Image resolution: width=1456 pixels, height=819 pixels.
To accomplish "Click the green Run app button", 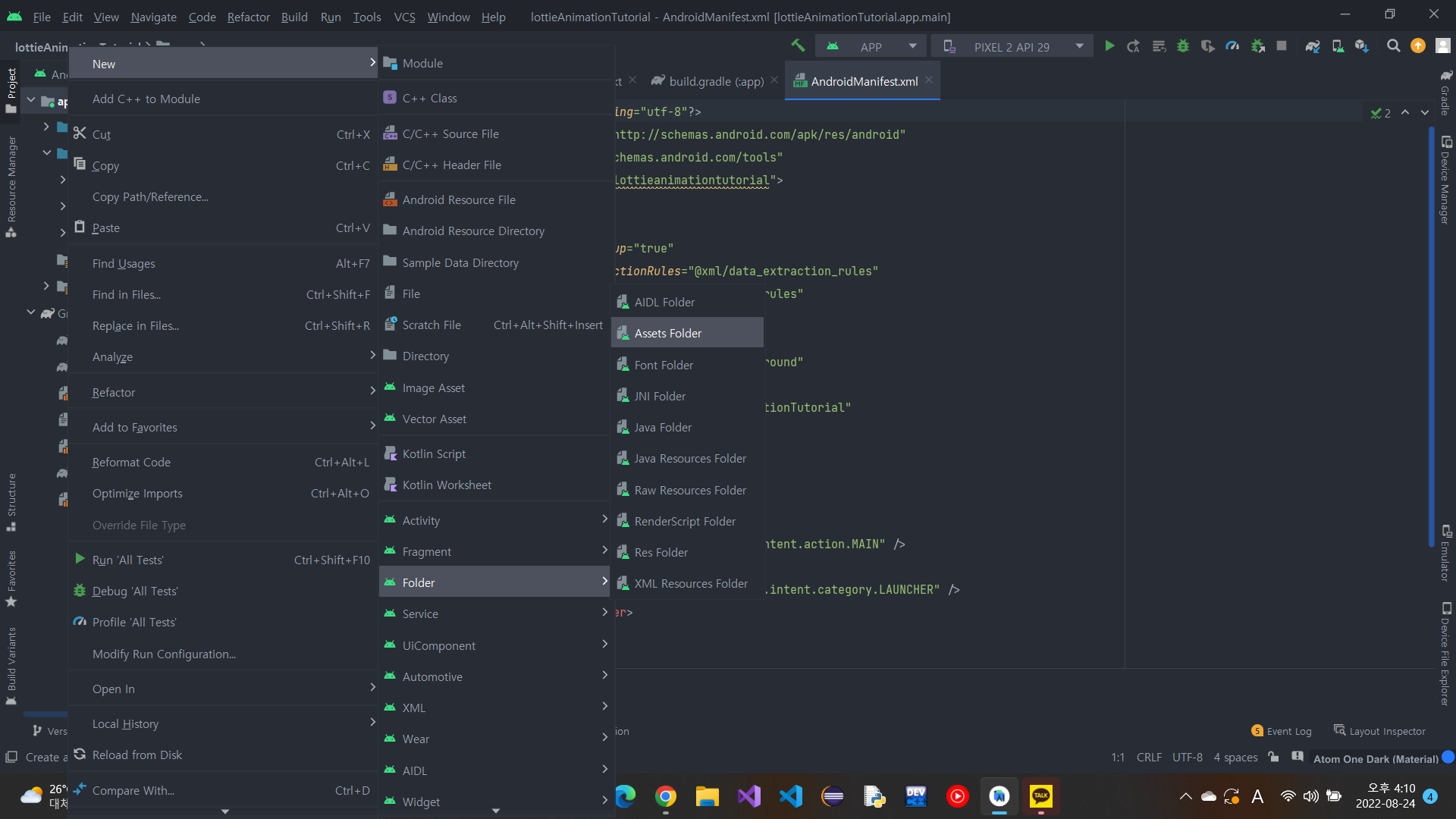I will tap(1109, 46).
